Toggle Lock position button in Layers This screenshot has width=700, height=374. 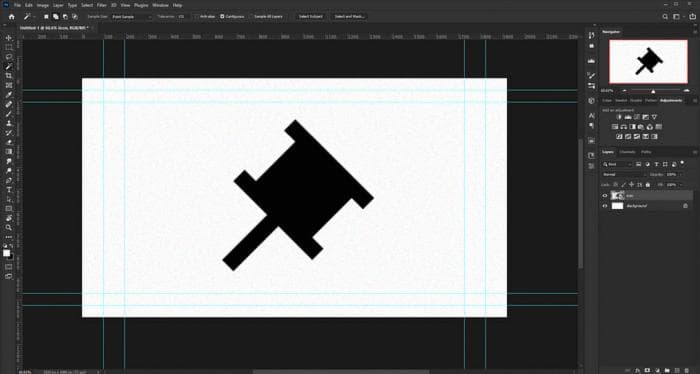click(631, 185)
